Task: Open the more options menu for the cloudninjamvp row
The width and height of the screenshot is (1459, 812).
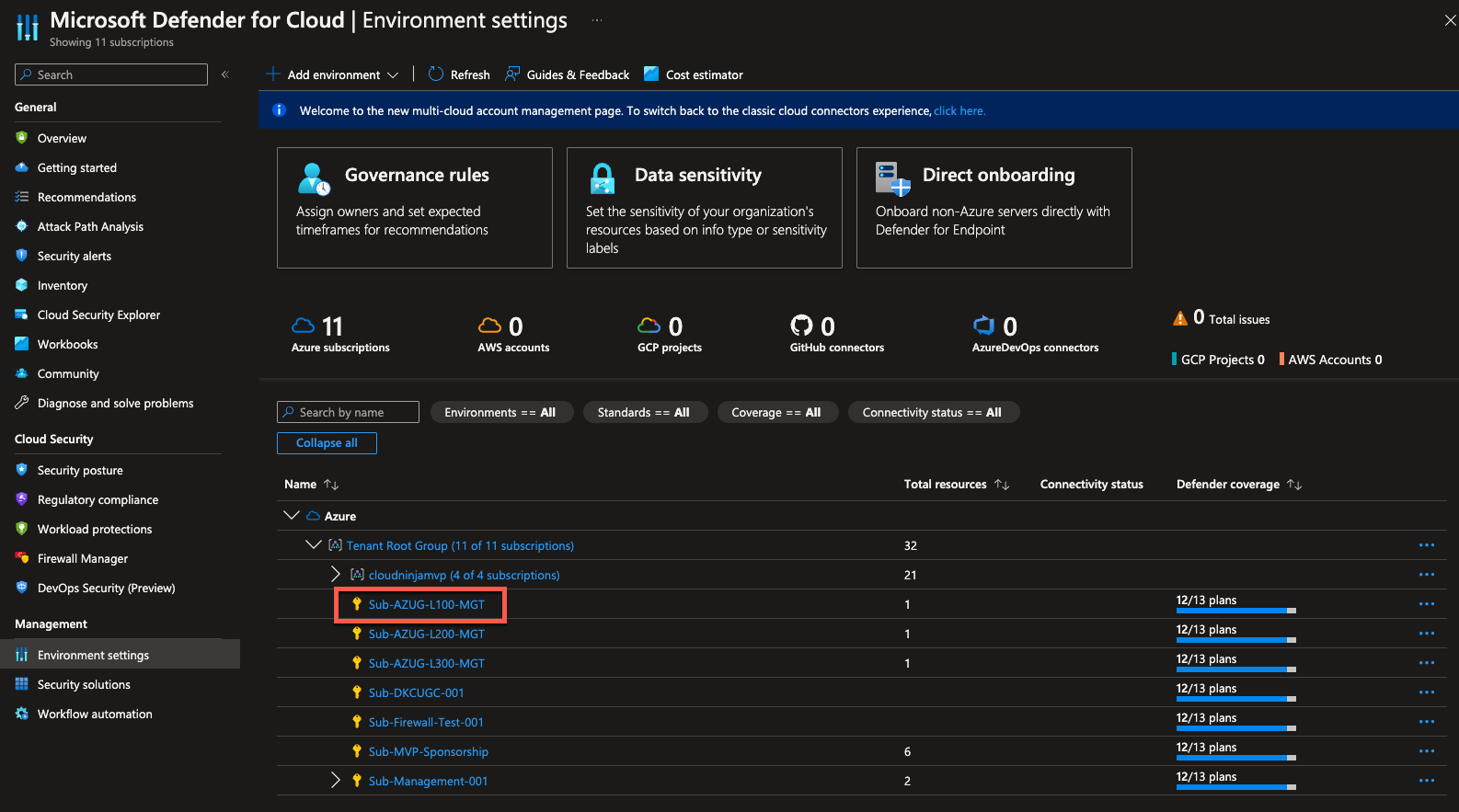Action: click(x=1427, y=575)
